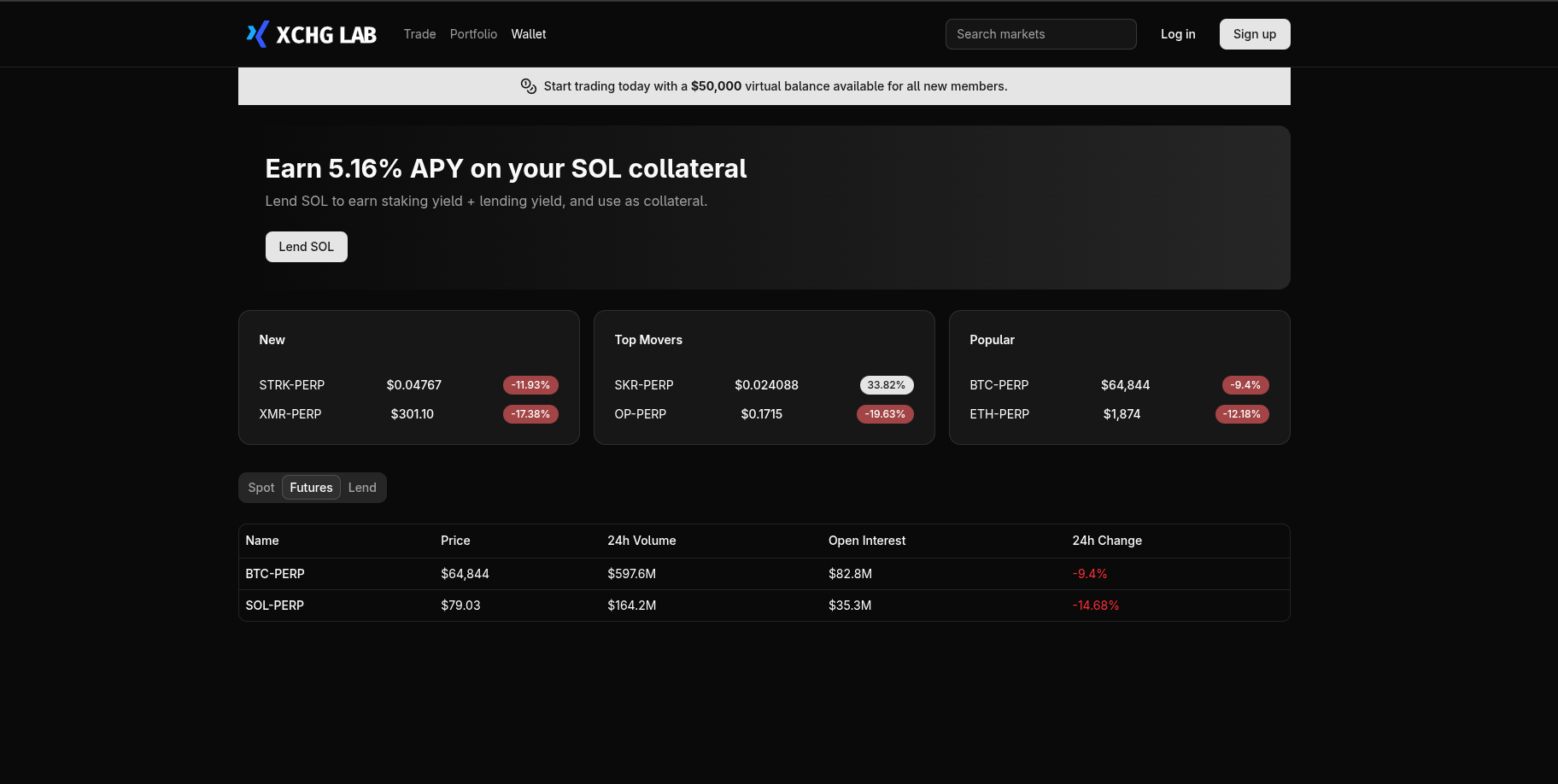Open the SOL-PERP row in the futures table
Image resolution: width=1558 pixels, height=784 pixels.
pyautogui.click(x=275, y=606)
